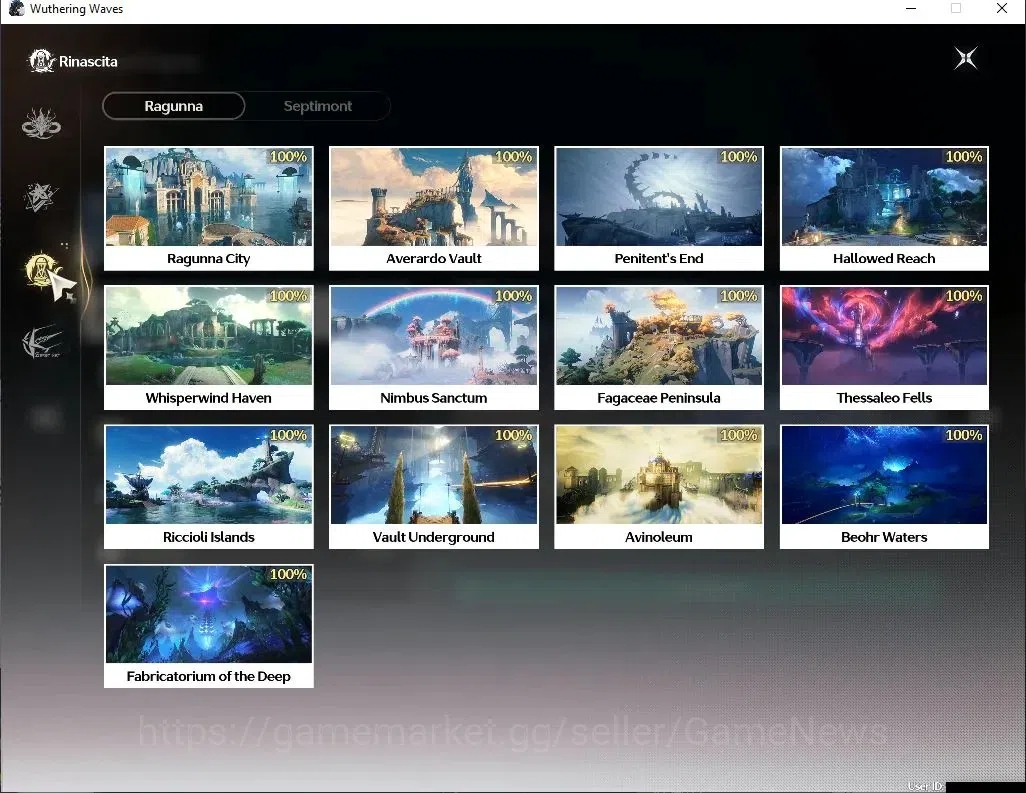1026x793 pixels.
Task: Open the Vault Underground area card
Action: click(434, 487)
